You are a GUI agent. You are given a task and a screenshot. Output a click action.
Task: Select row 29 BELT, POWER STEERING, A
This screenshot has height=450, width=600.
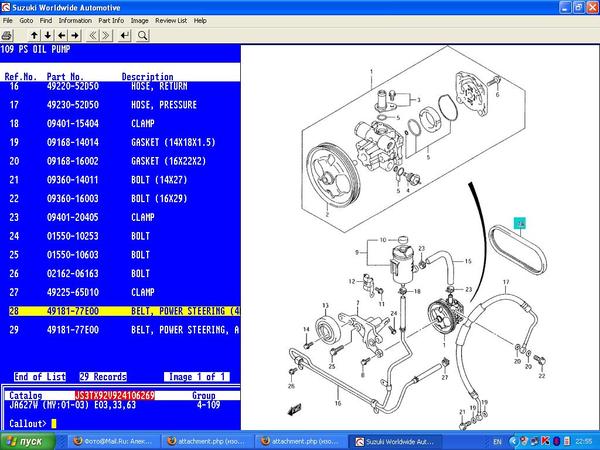click(x=120, y=330)
